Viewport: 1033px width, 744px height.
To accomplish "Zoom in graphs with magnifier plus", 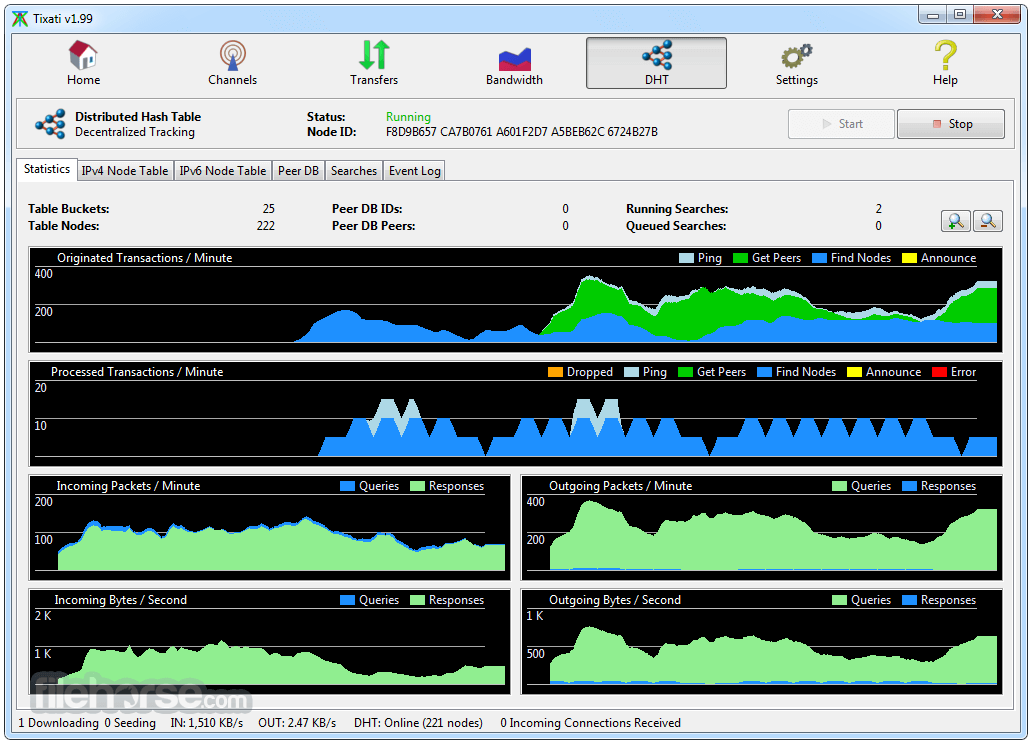I will pos(955,221).
